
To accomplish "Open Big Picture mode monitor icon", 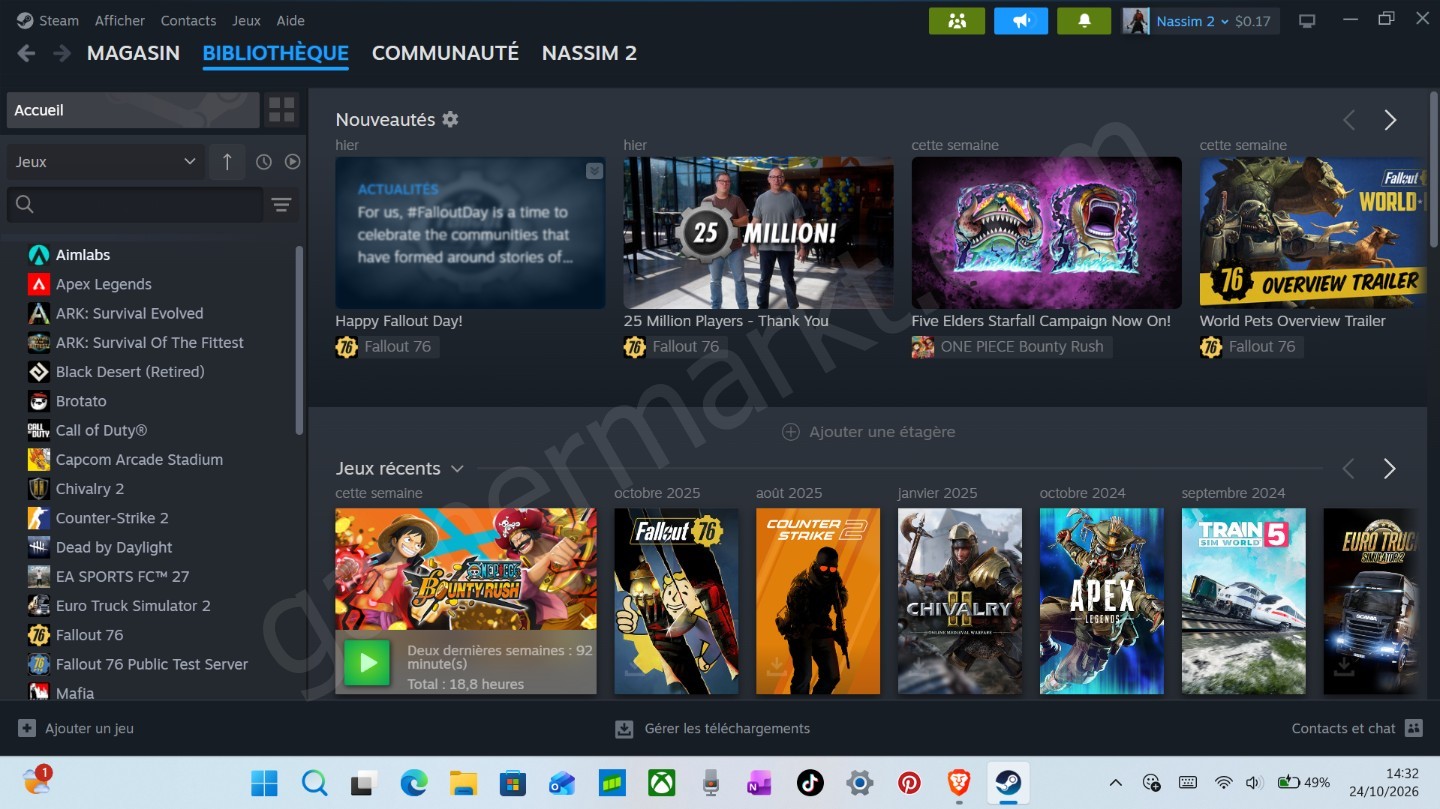I will click(1307, 21).
